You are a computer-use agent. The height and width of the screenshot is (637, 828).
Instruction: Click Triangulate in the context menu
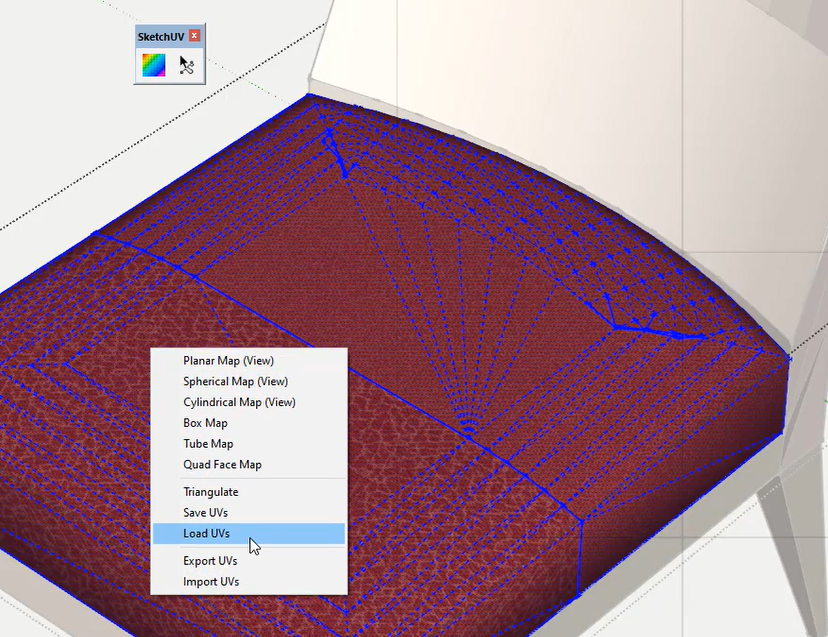point(210,492)
